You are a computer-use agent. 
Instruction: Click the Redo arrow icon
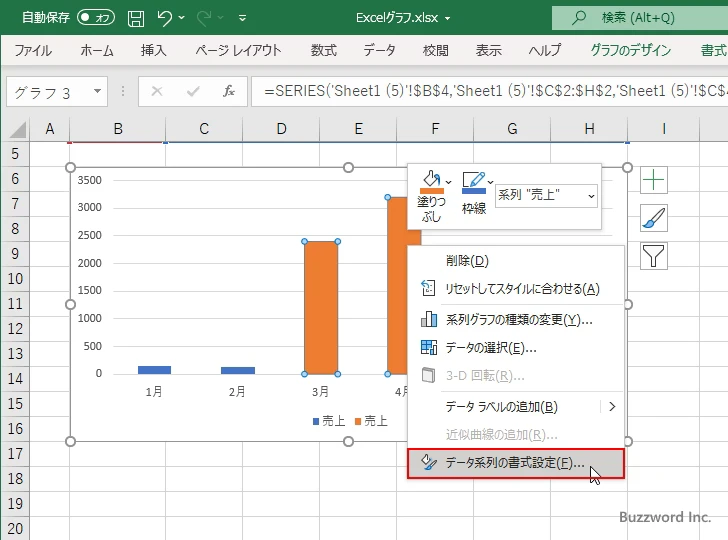pyautogui.click(x=203, y=18)
